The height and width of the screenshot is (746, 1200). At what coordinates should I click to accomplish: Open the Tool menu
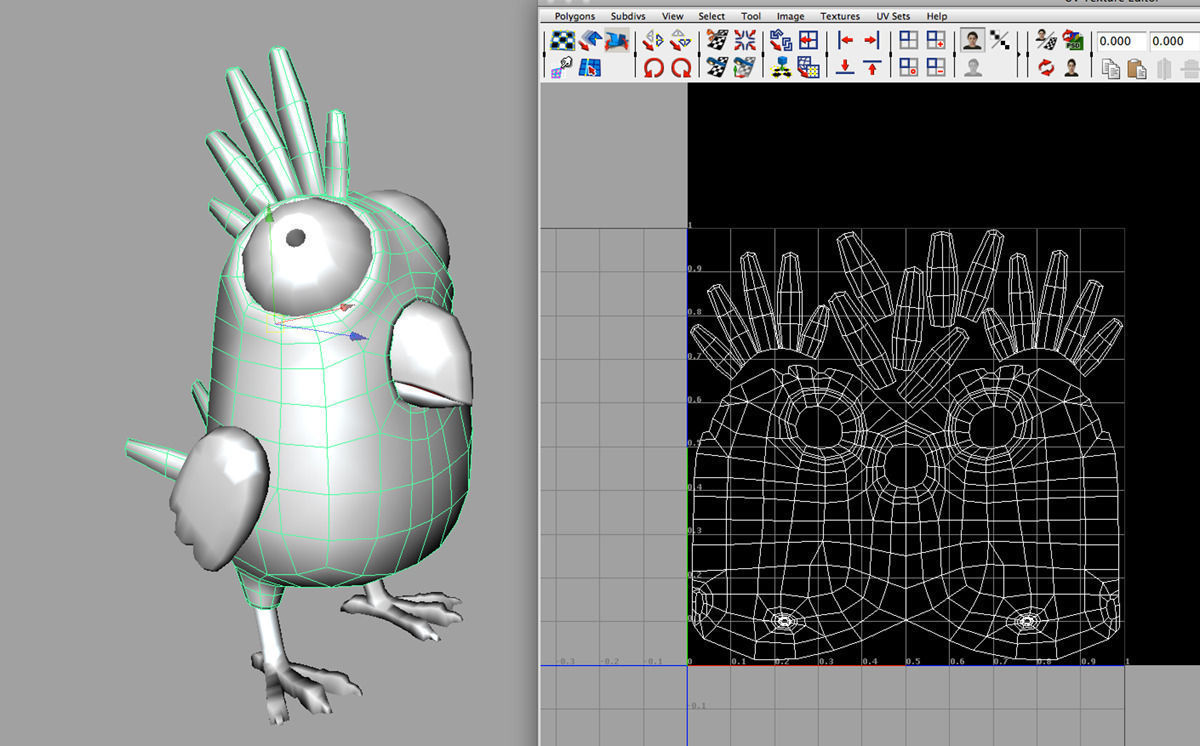751,17
